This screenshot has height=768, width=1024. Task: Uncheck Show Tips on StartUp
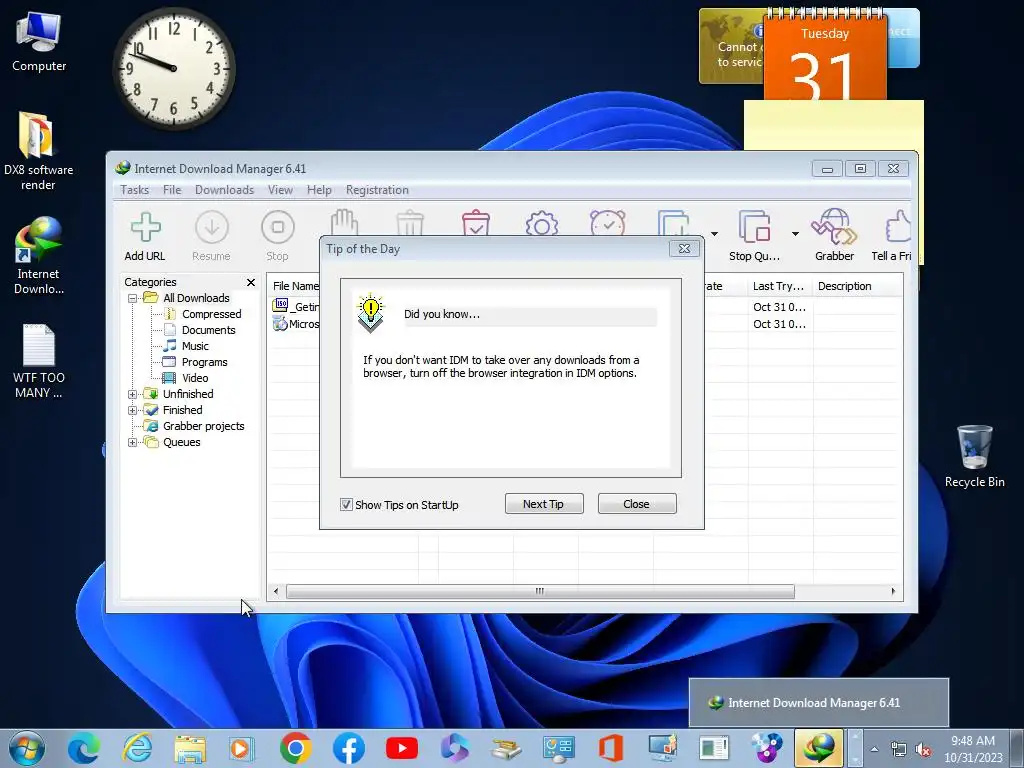click(x=346, y=504)
